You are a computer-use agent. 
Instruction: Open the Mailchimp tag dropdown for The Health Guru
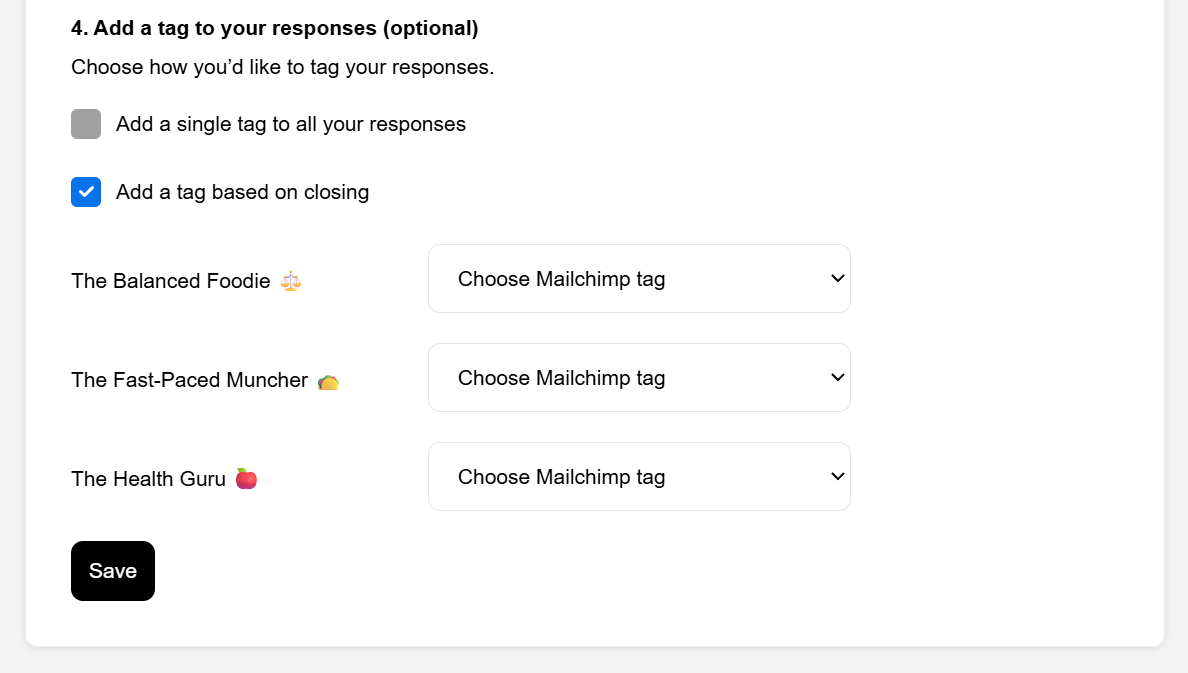[x=639, y=476]
